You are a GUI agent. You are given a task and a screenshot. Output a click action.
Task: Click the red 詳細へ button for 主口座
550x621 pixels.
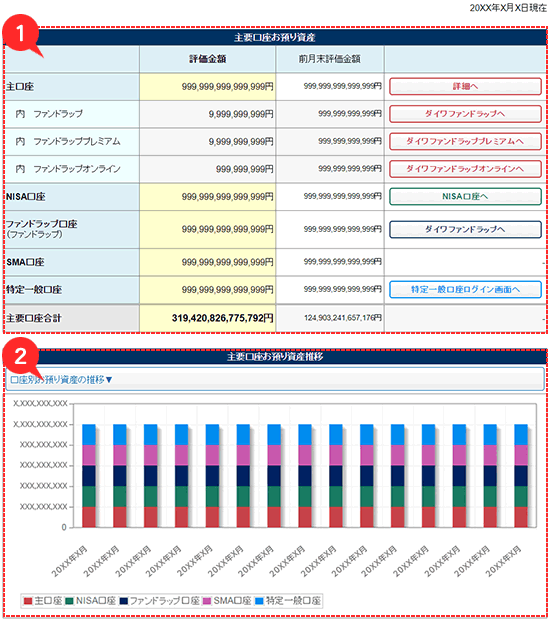[x=465, y=86]
